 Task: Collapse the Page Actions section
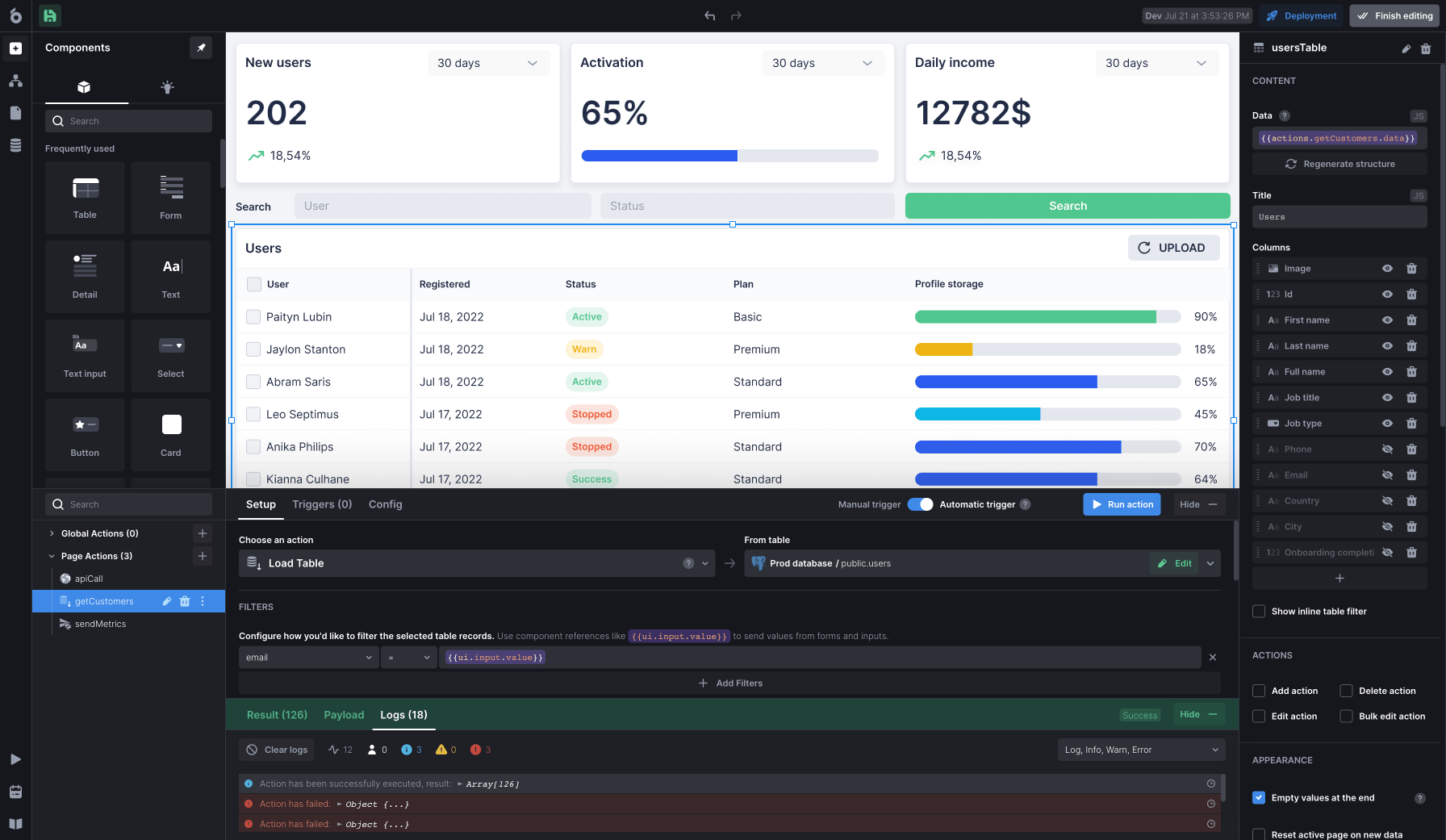coord(52,556)
